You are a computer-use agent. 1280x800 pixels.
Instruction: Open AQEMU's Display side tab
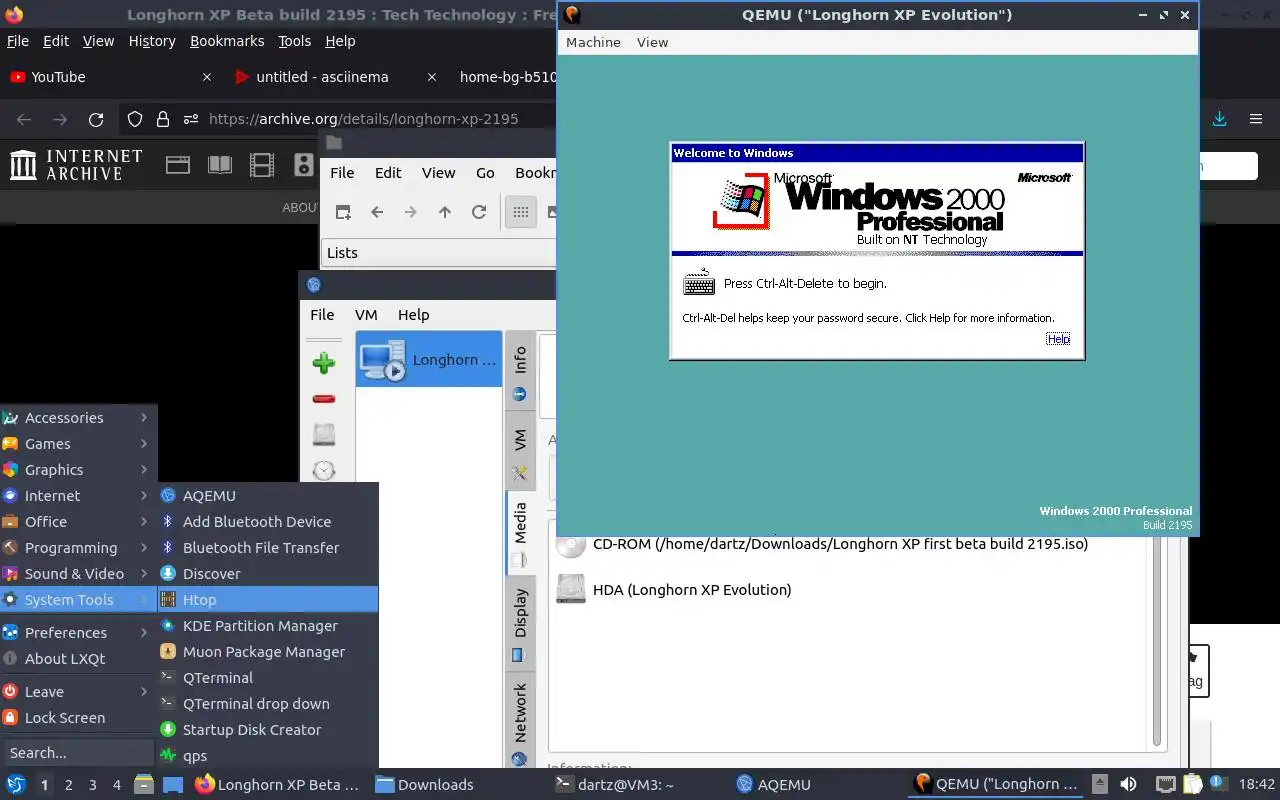point(519,623)
